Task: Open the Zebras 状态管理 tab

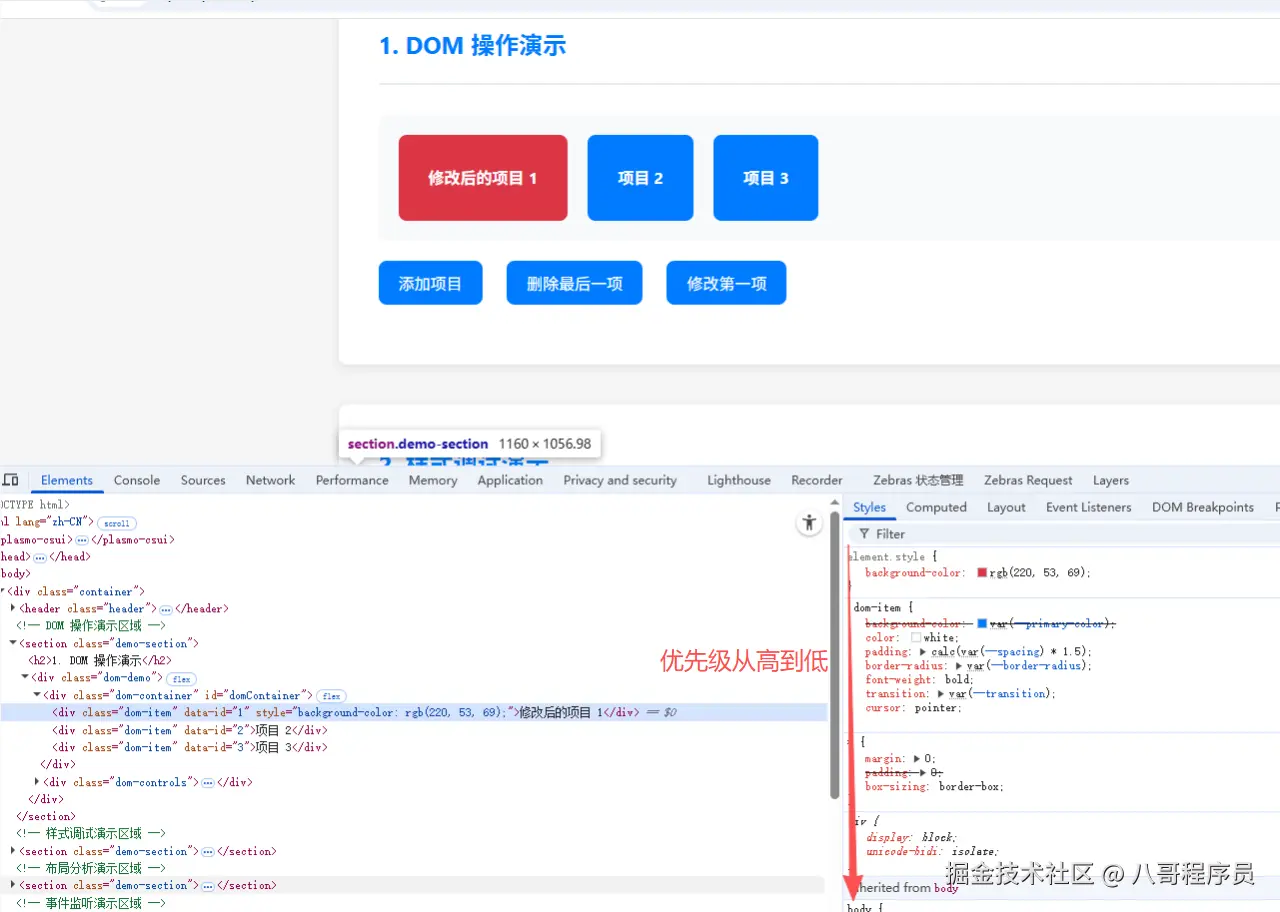Action: [918, 480]
